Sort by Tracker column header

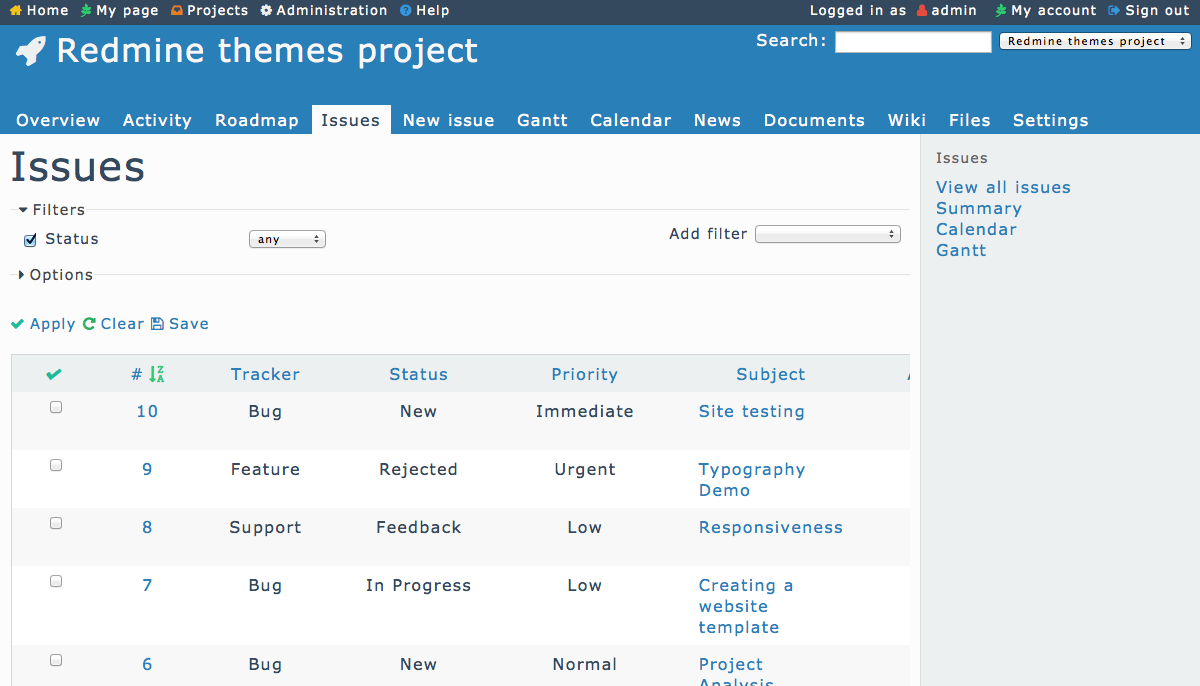[265, 374]
